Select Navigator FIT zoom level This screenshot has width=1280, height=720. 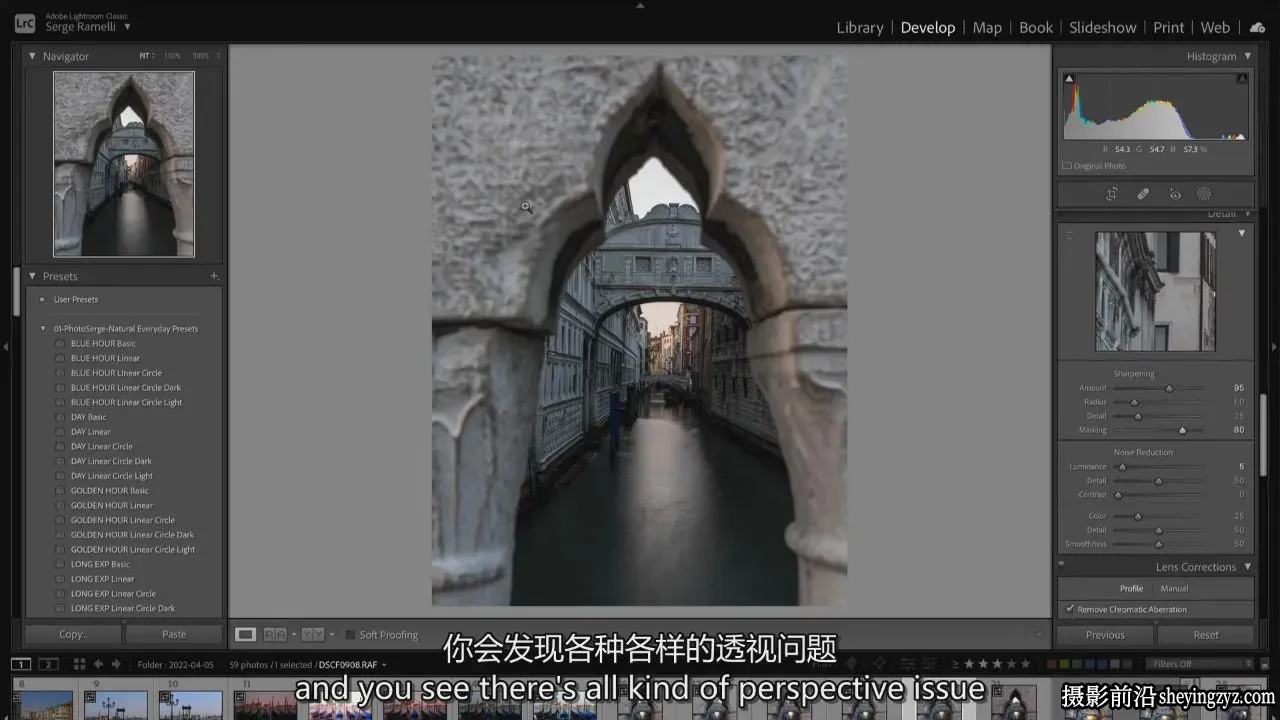tap(144, 56)
